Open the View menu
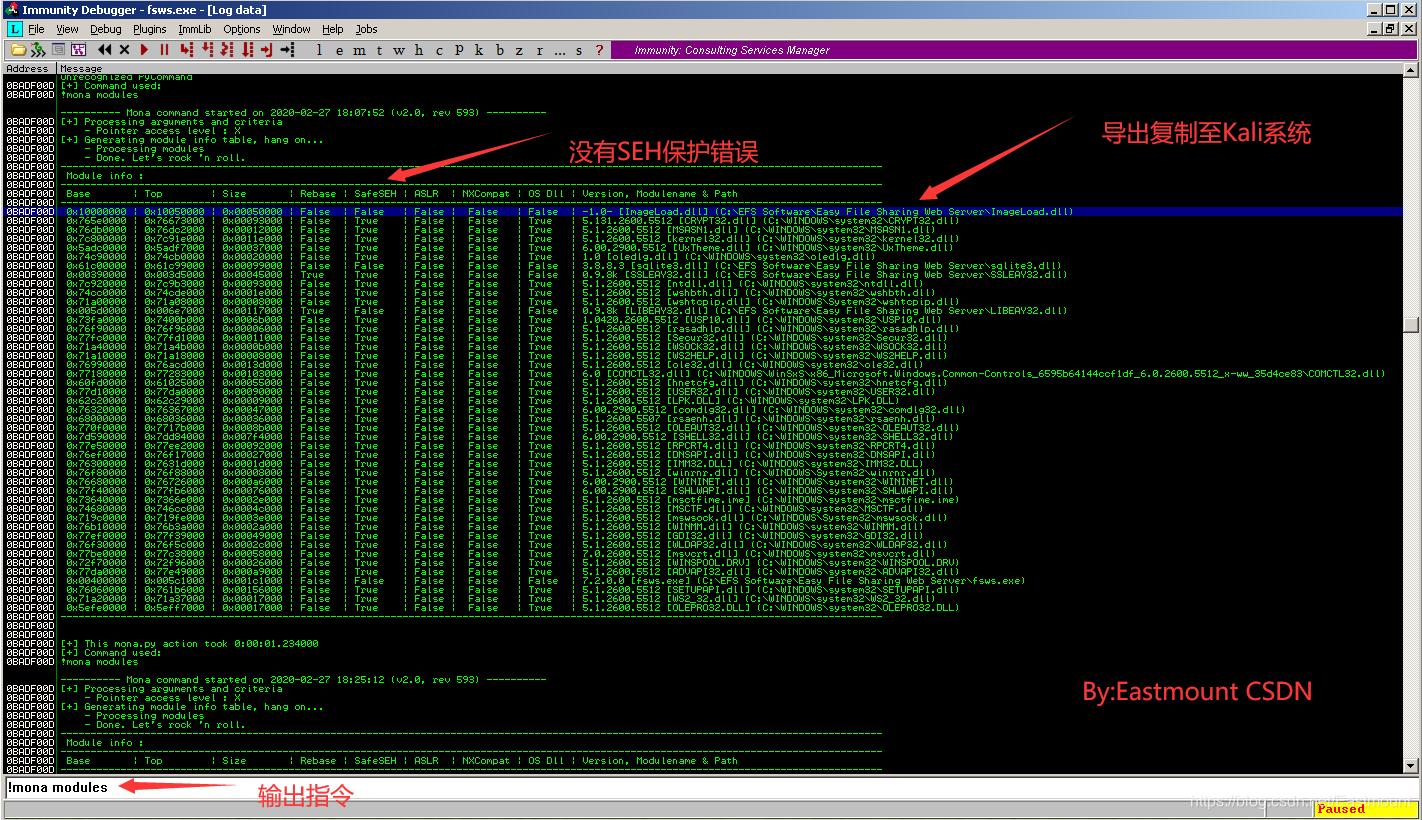Screen dimensions: 1422x820 click(x=67, y=29)
